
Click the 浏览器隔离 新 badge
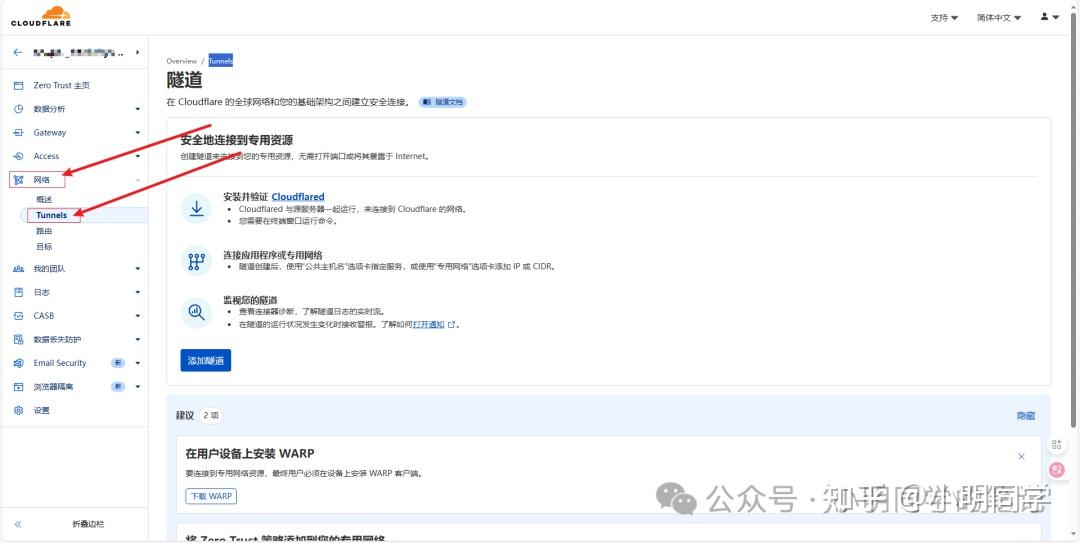tap(118, 387)
